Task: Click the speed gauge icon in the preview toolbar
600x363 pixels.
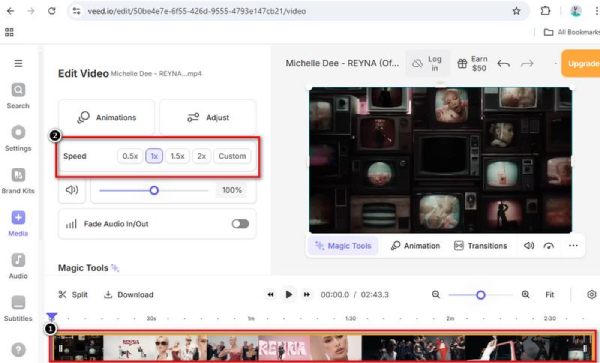Action: [x=549, y=246]
